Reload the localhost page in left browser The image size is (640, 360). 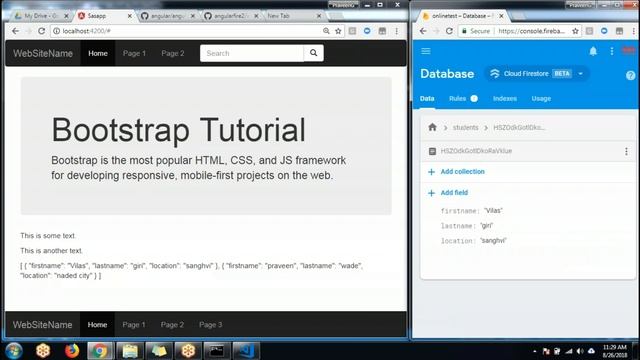point(41,31)
